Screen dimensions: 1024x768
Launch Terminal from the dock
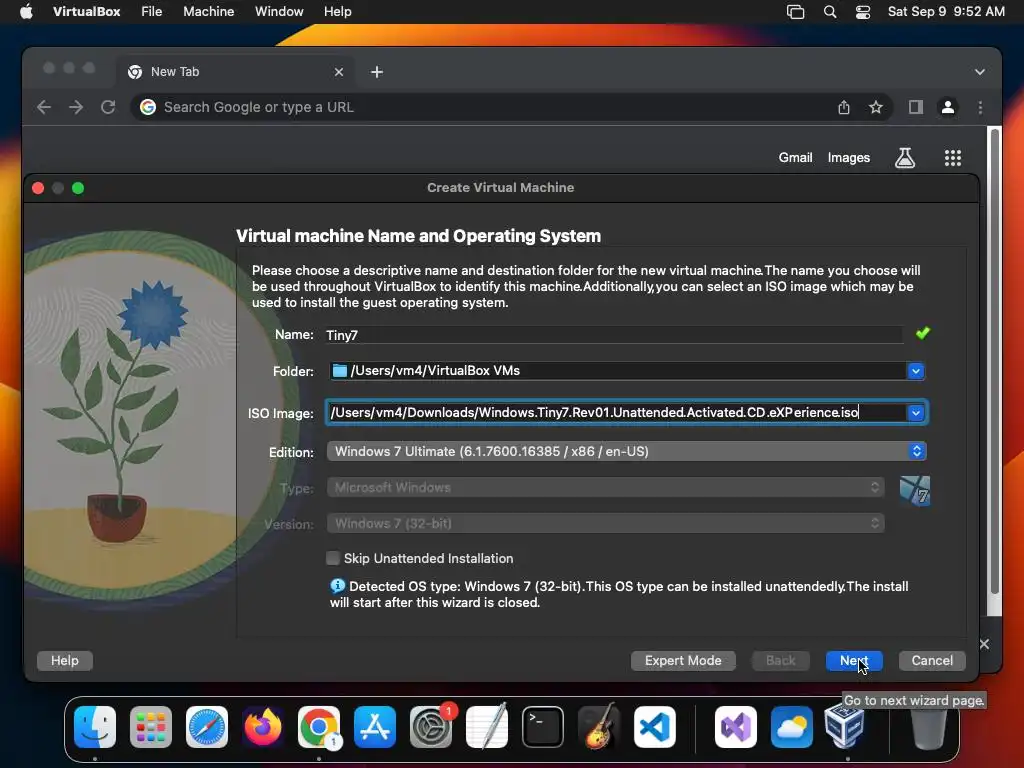coord(543,727)
